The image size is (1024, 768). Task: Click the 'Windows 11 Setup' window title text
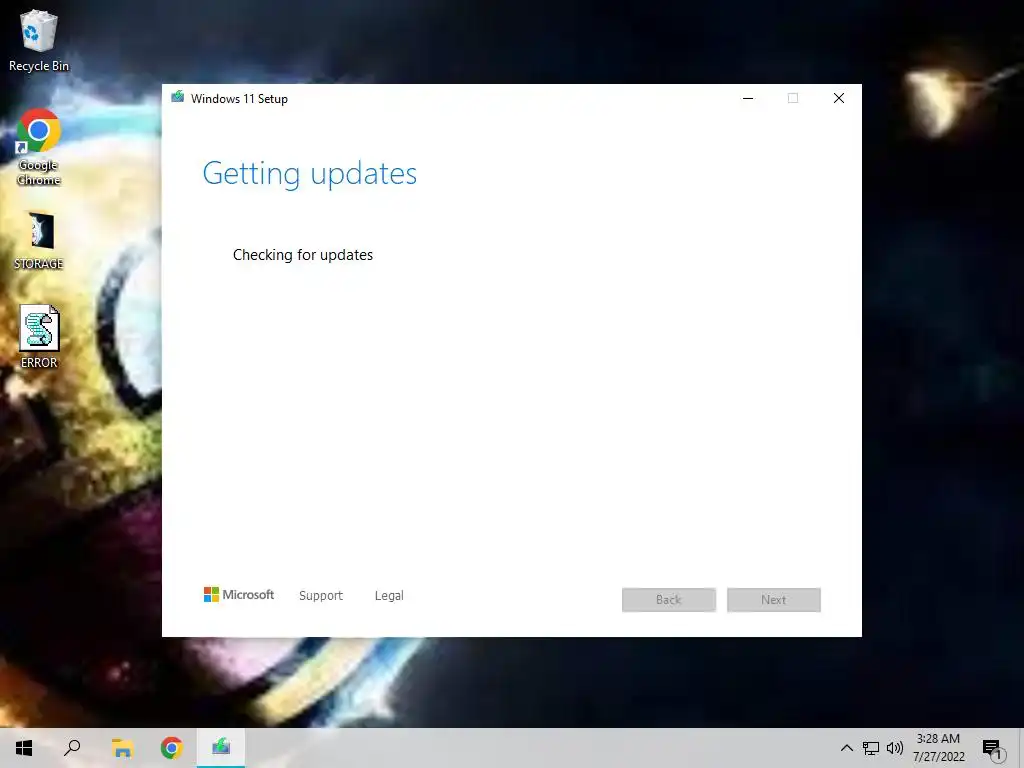(239, 99)
